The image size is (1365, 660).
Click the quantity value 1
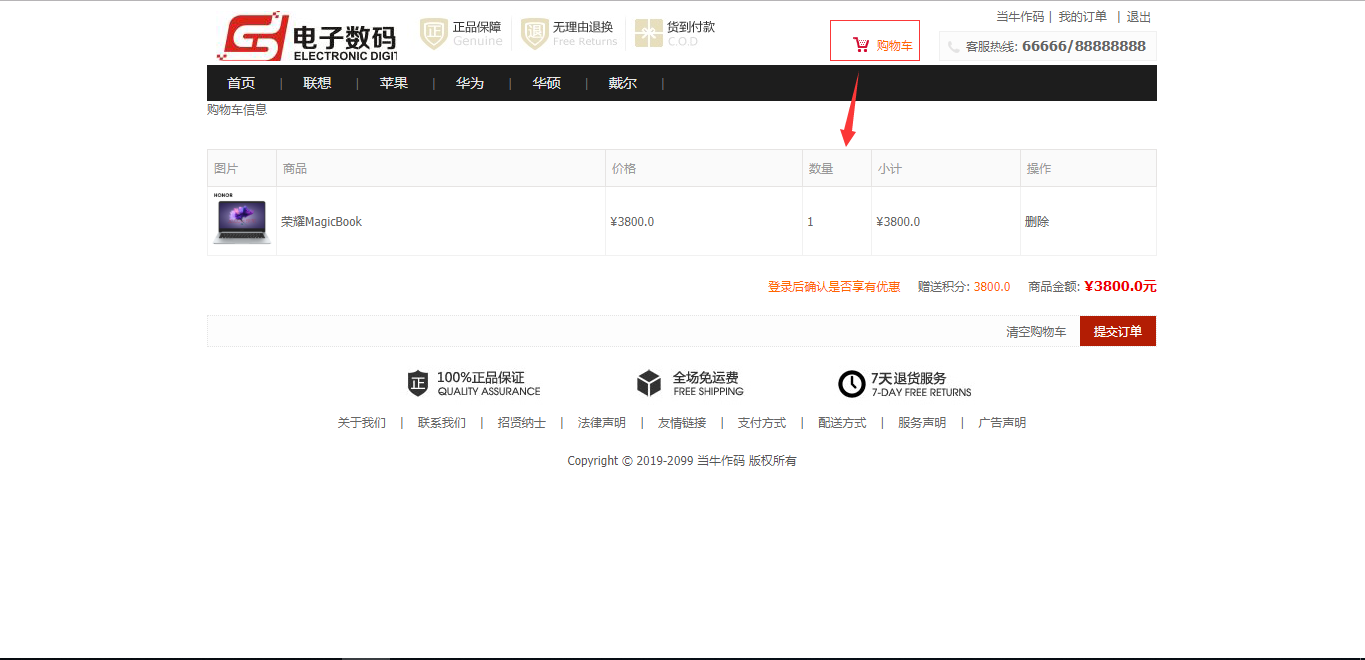click(x=810, y=222)
